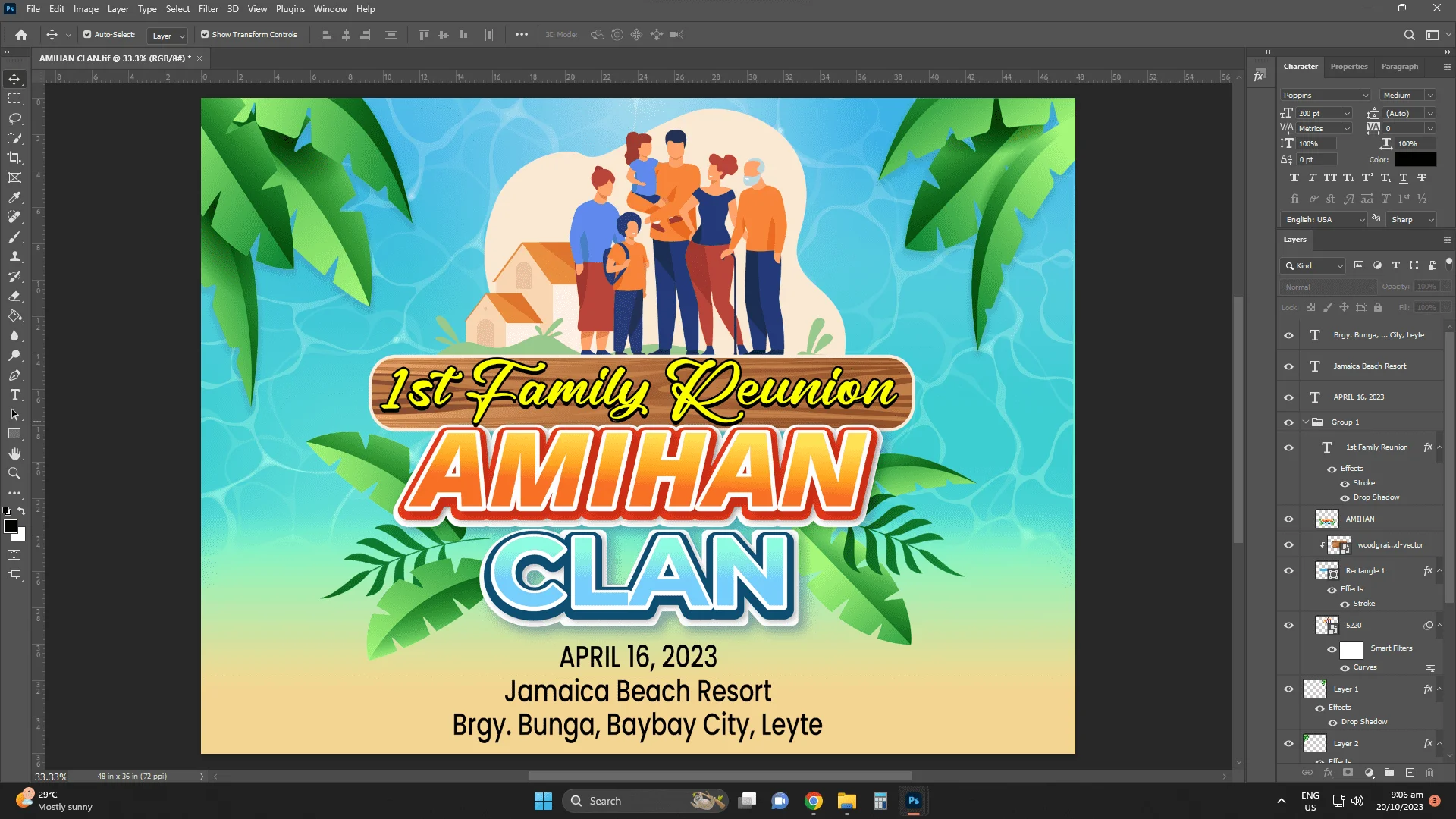
Task: Open Google Chrome from the taskbar
Action: (814, 801)
